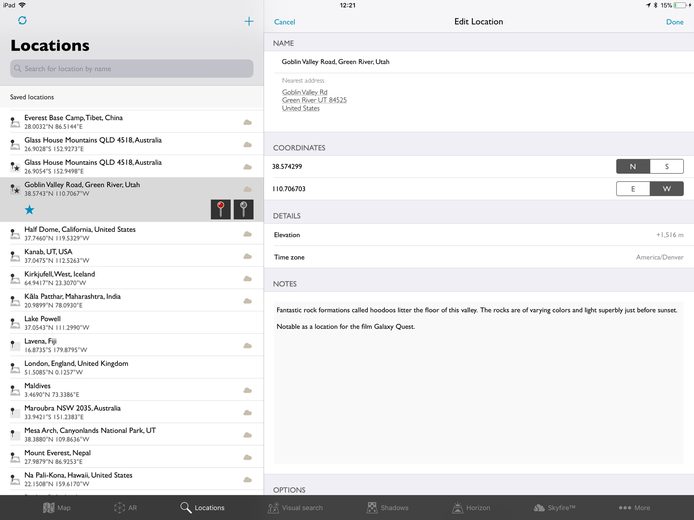Open the AR tab
The image size is (694, 520).
pyautogui.click(x=126, y=508)
